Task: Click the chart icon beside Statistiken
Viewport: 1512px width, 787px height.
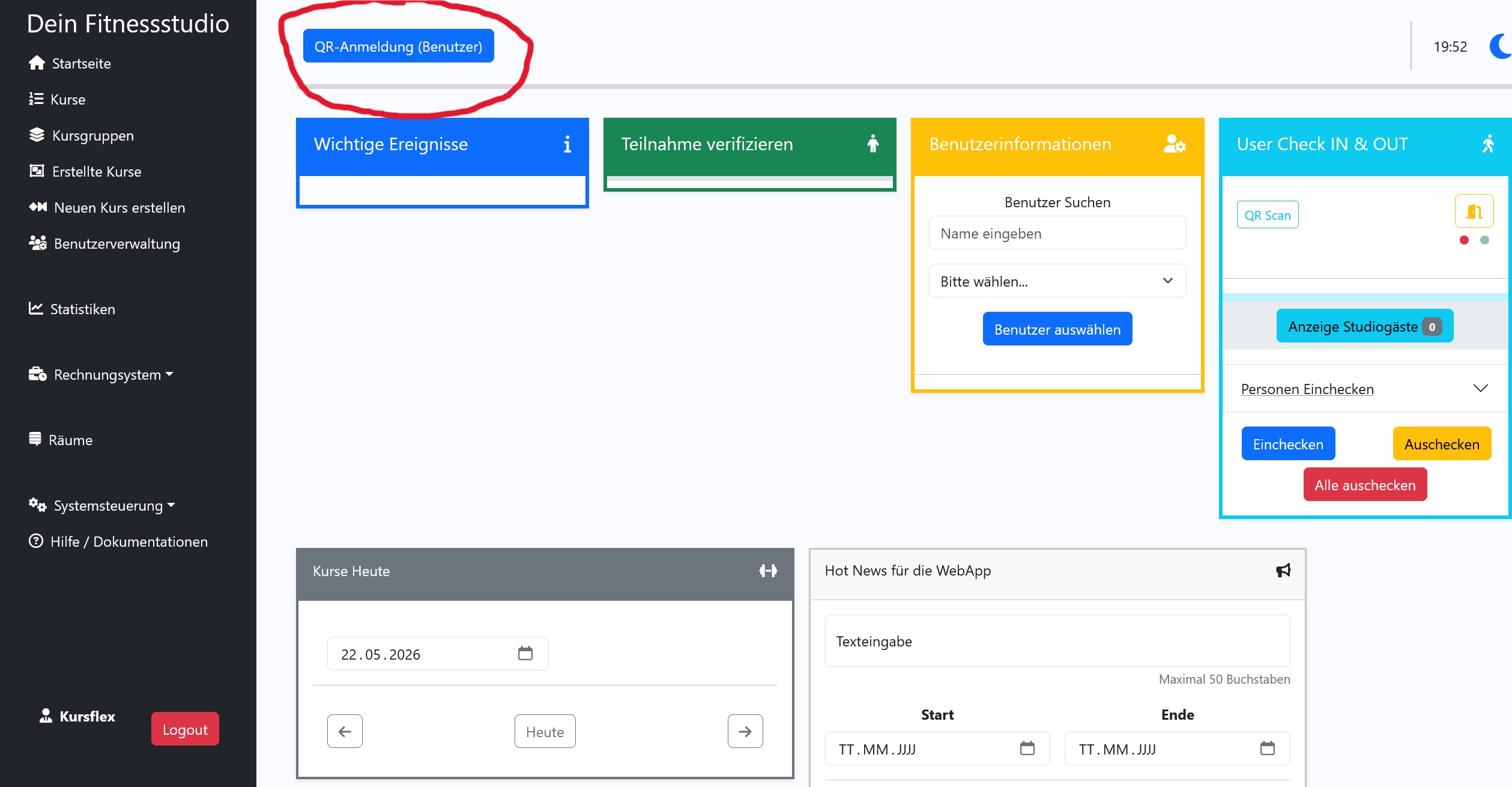Action: (x=36, y=308)
